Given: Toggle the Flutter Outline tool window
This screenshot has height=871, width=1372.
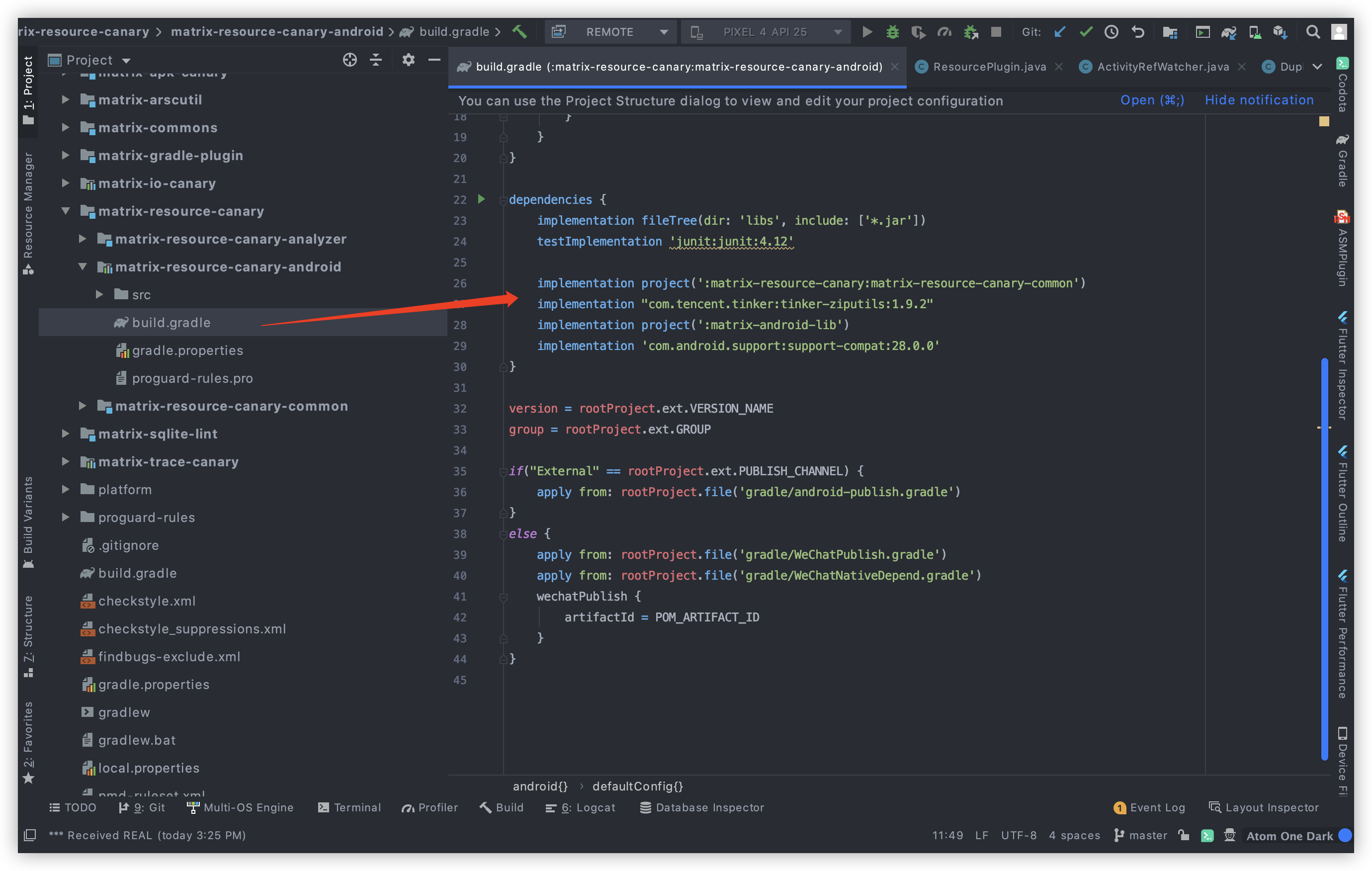Looking at the screenshot, I should tap(1342, 493).
